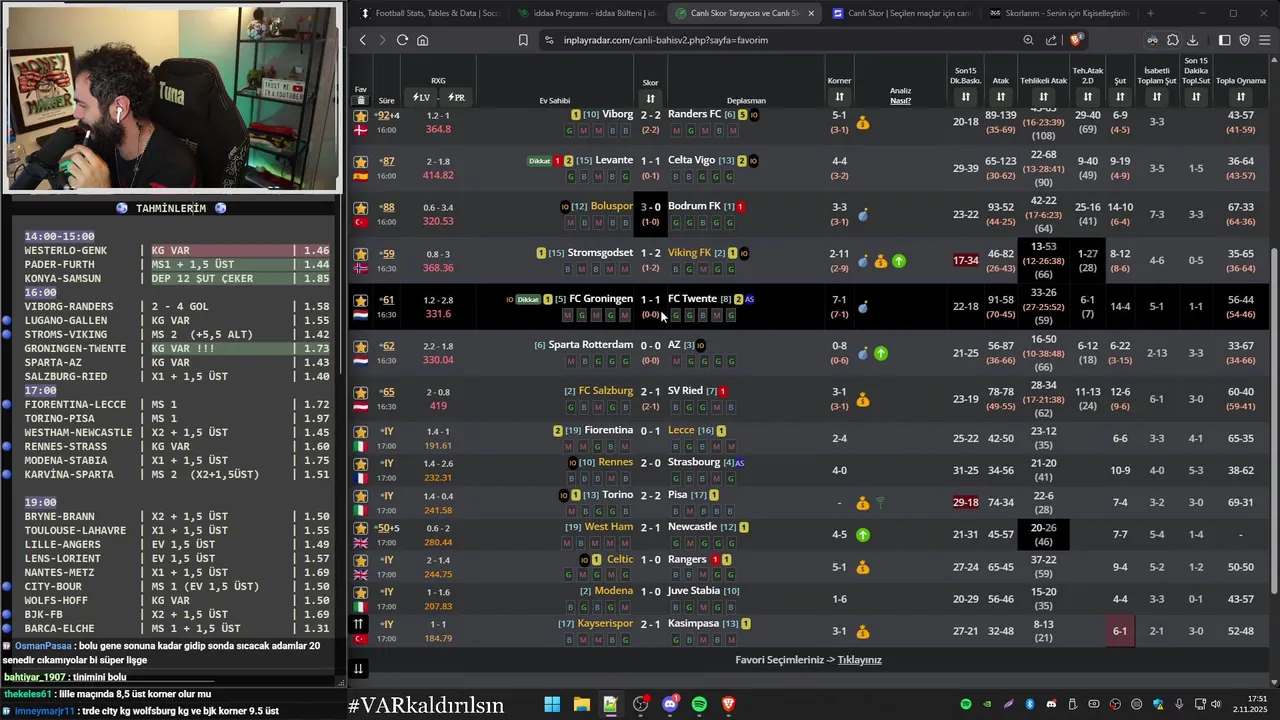Open the browser home page
Screen dimensions: 1280x720
point(423,40)
